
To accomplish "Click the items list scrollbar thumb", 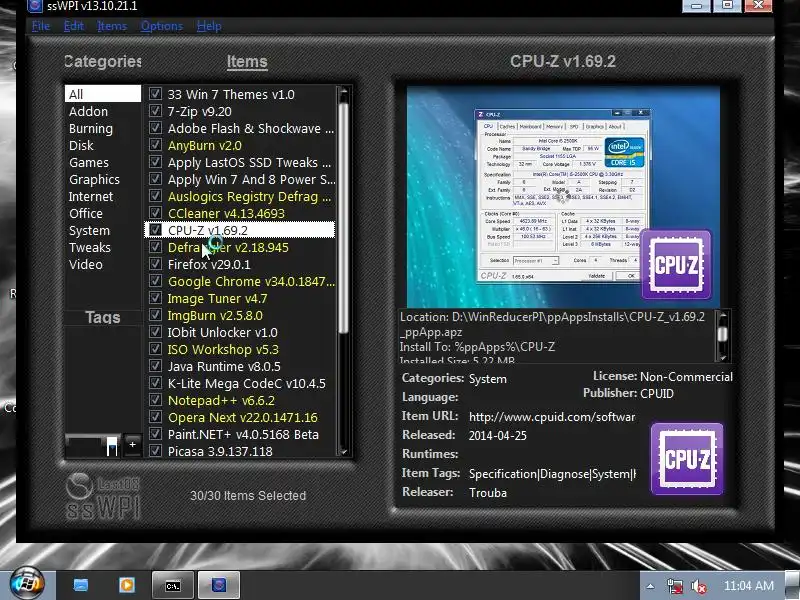I will pos(343,218).
